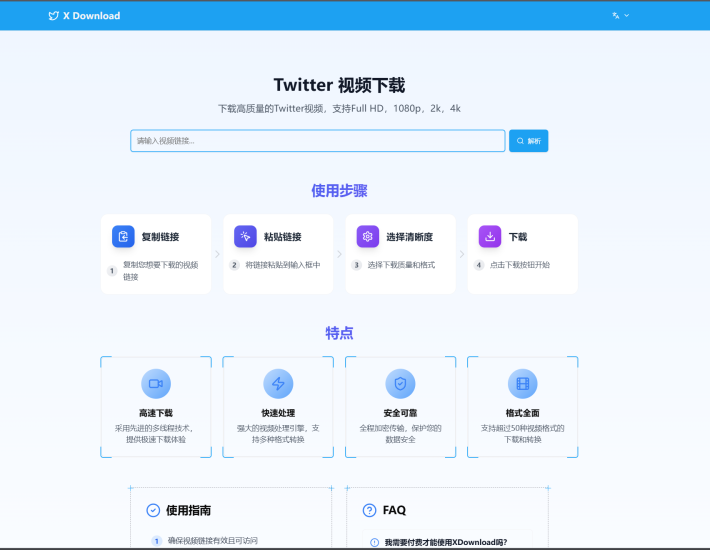710x550 pixels.
Task: Click the 安全可靠 shield check icon
Action: point(400,384)
